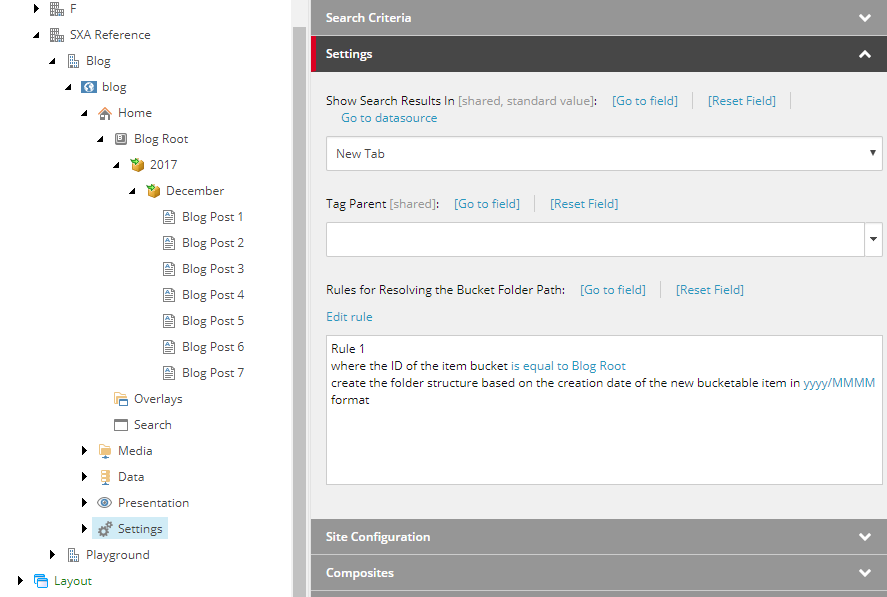Collapse the blog site node
887x597 pixels.
(x=68, y=87)
